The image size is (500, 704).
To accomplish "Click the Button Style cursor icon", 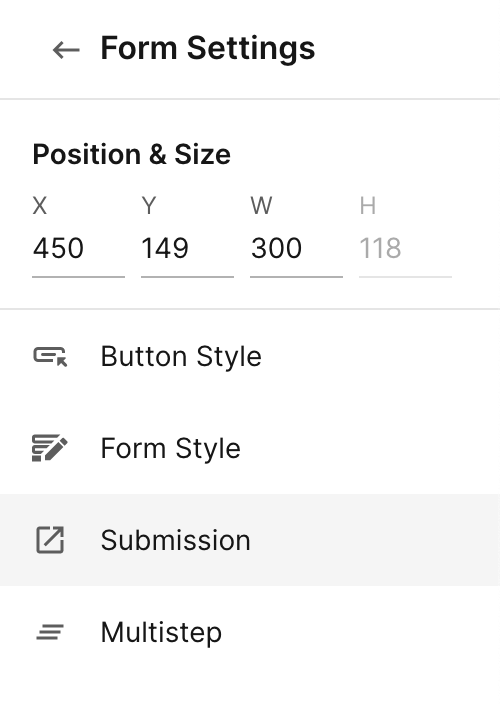I will point(50,356).
